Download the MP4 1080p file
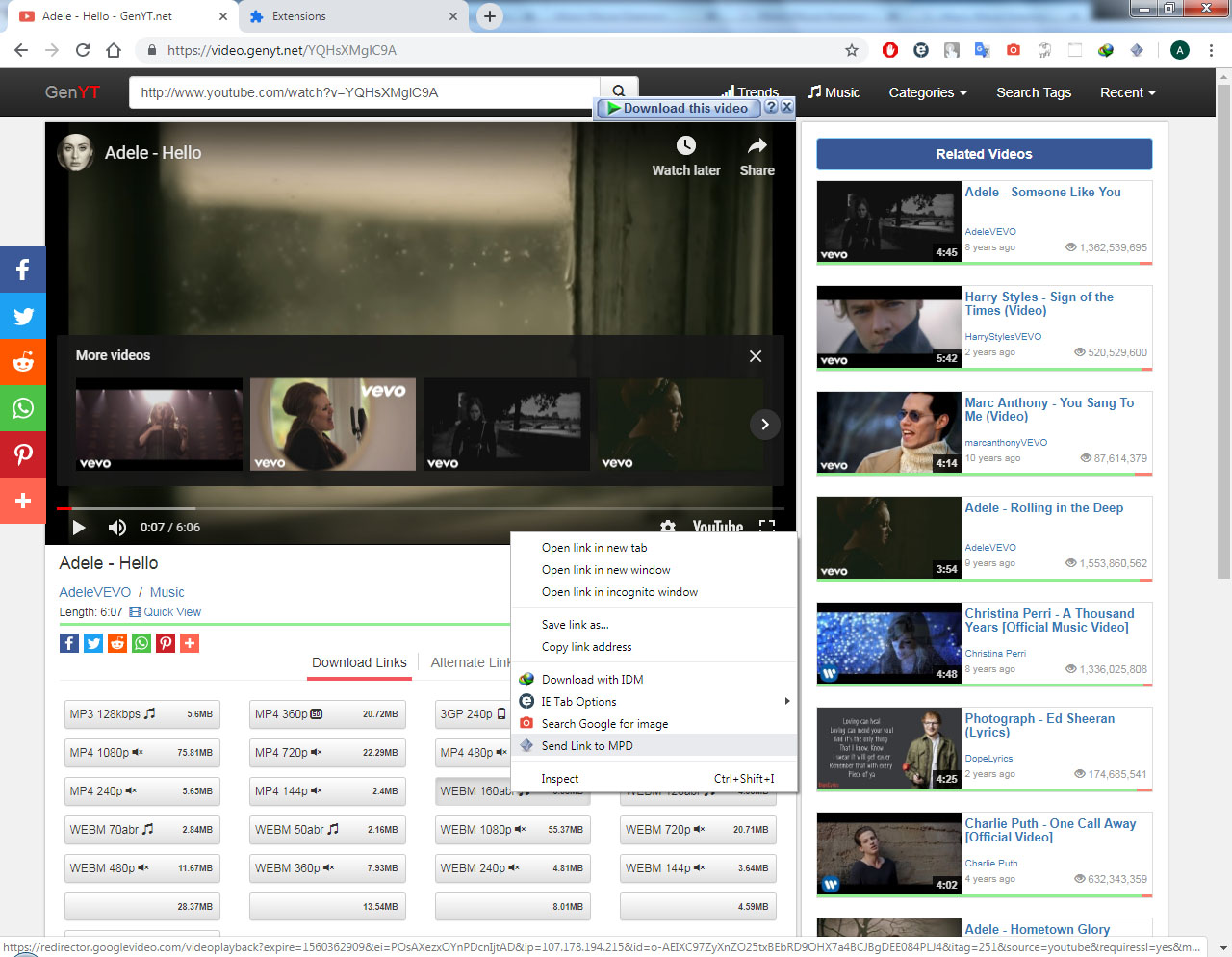The image size is (1232, 957). pos(141,753)
